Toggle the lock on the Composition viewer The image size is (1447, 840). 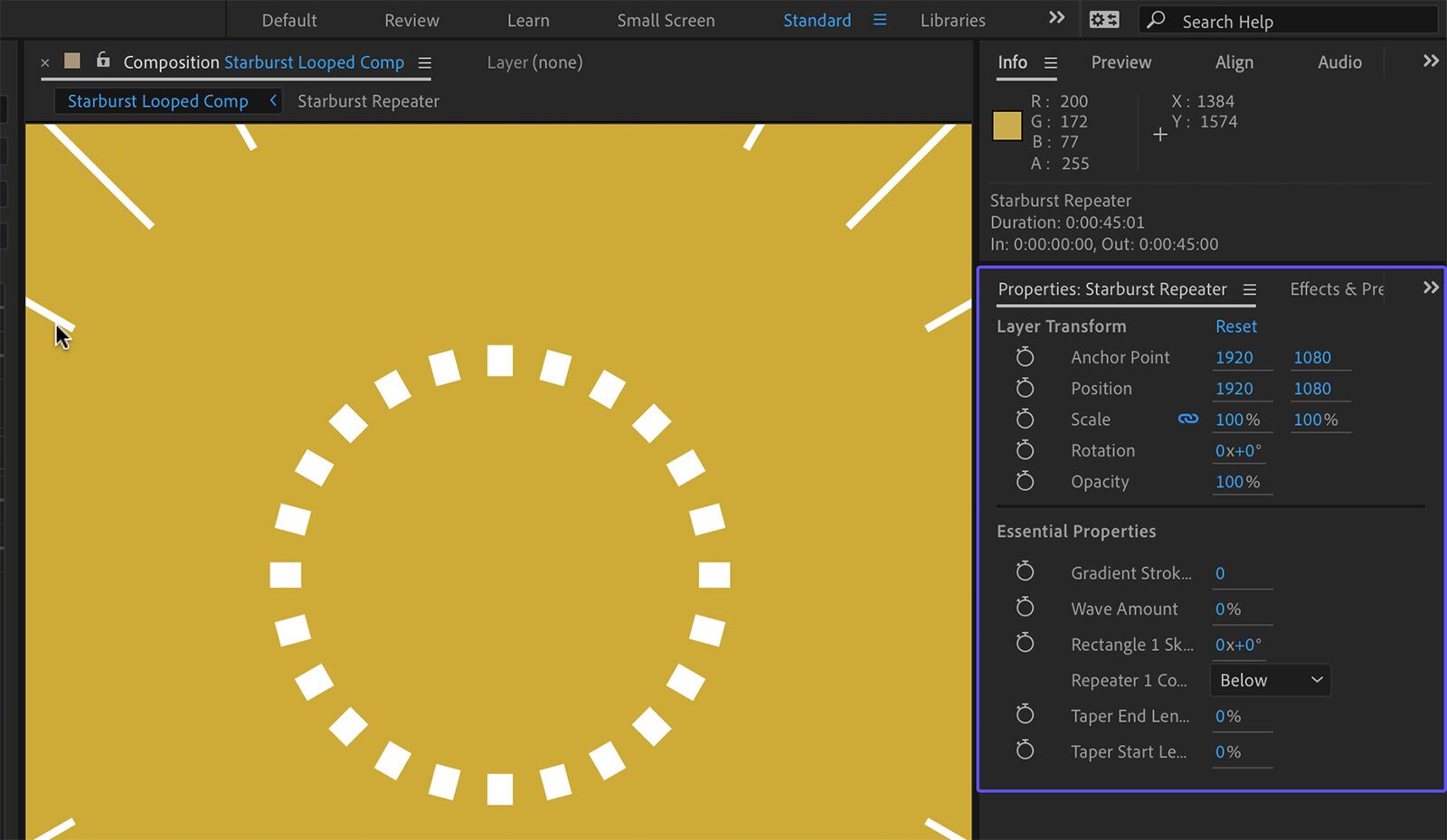pyautogui.click(x=102, y=61)
